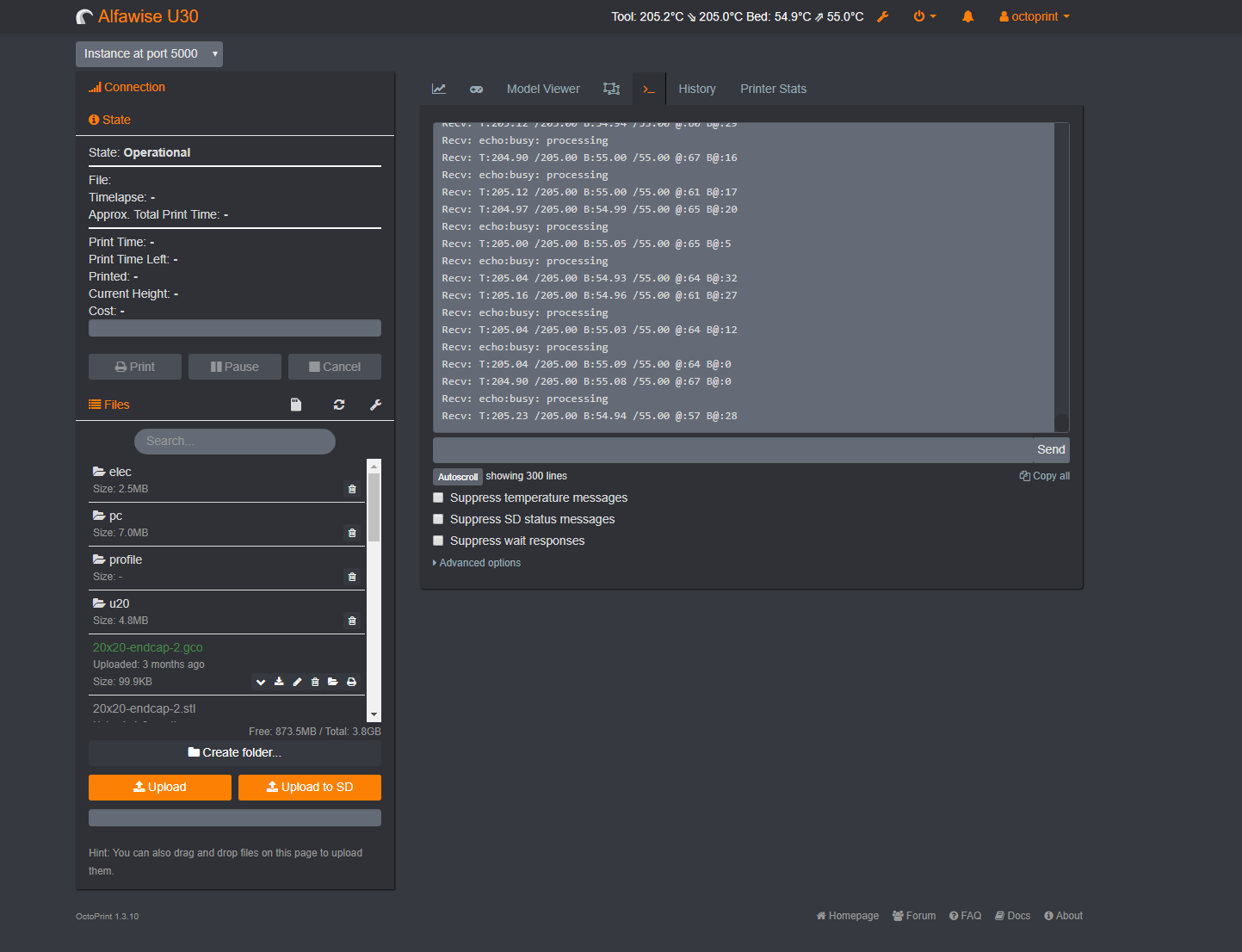Print 20x20-endcap-2.gco using the printer icon
The image size is (1242, 952).
point(351,682)
